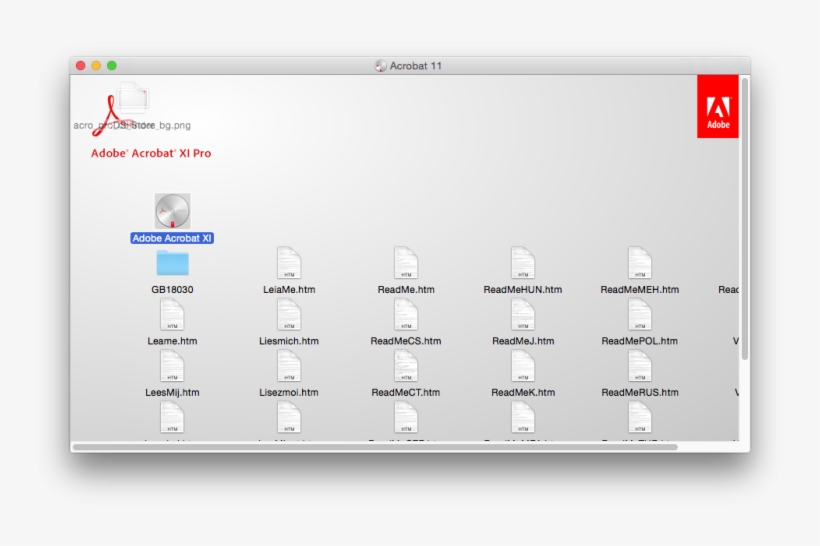Select the ReadMePOL.htm file icon

click(x=640, y=314)
